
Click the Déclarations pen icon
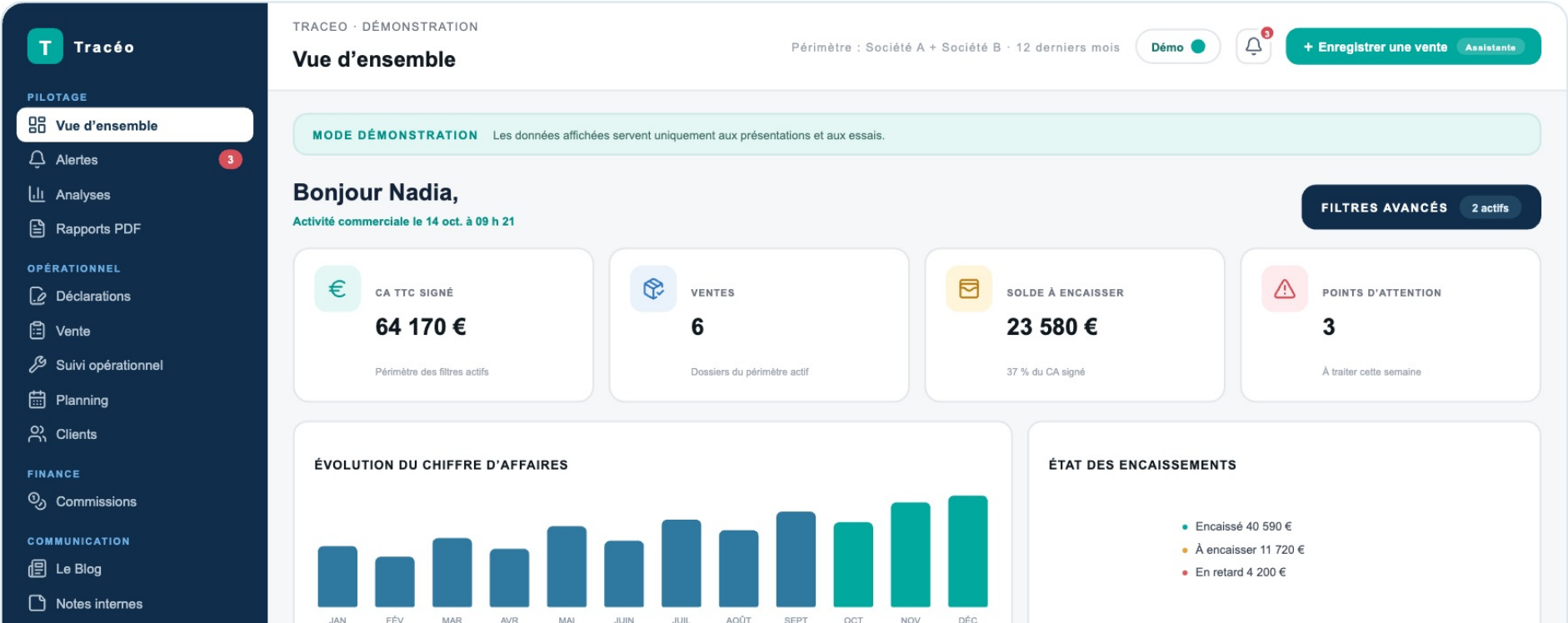37,296
